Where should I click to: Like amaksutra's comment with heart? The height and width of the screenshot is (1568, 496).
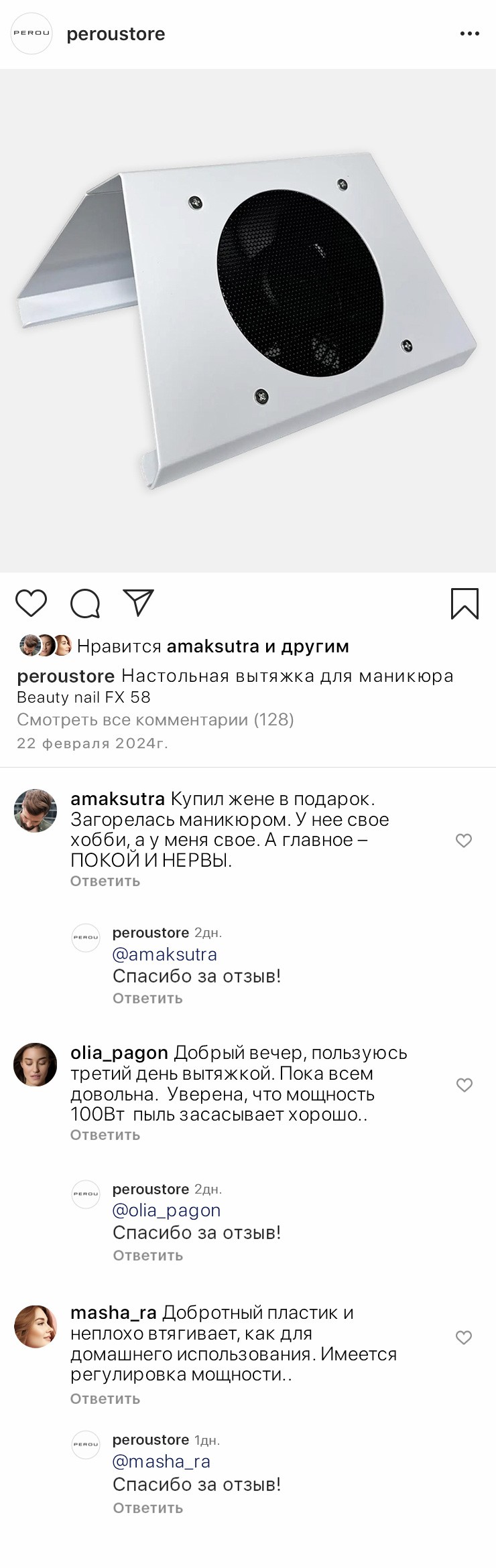464,840
